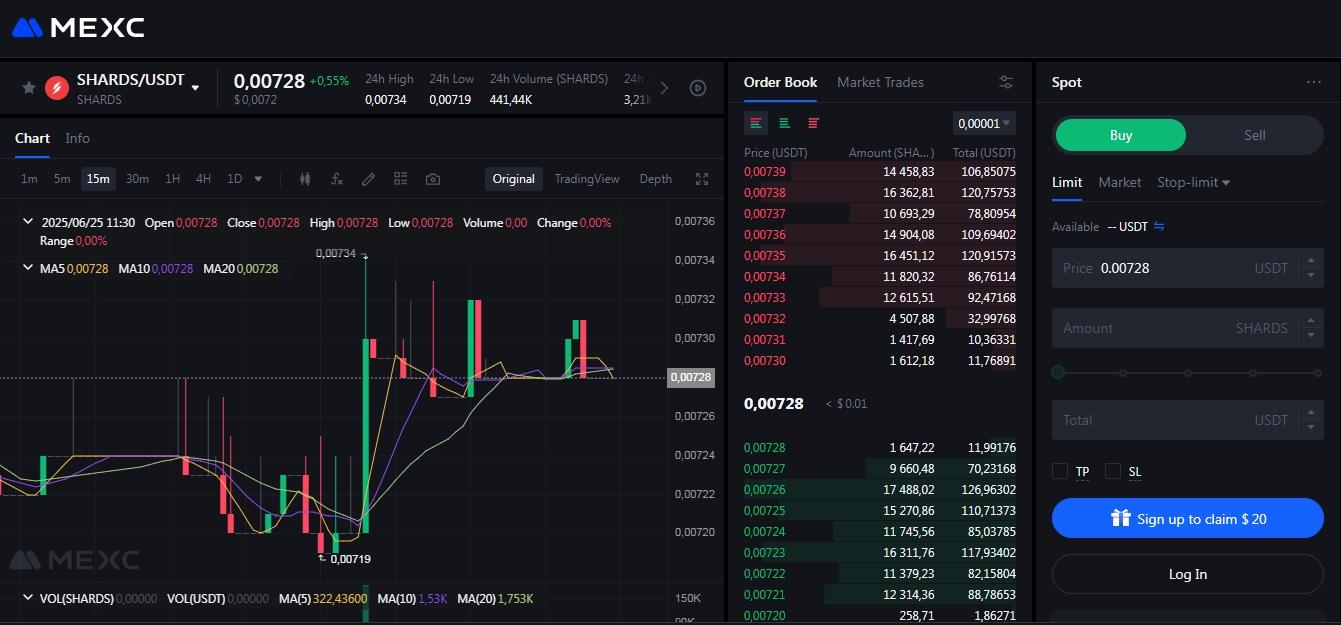Image resolution: width=1341 pixels, height=625 pixels.
Task: Select 4H timeframe
Action: (x=203, y=179)
